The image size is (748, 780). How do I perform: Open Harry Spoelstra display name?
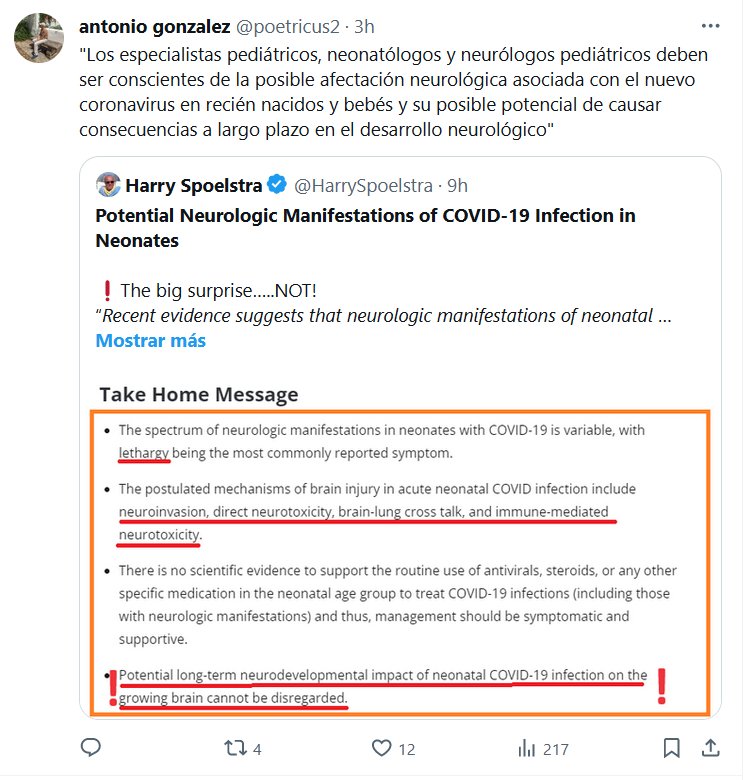[x=193, y=185]
